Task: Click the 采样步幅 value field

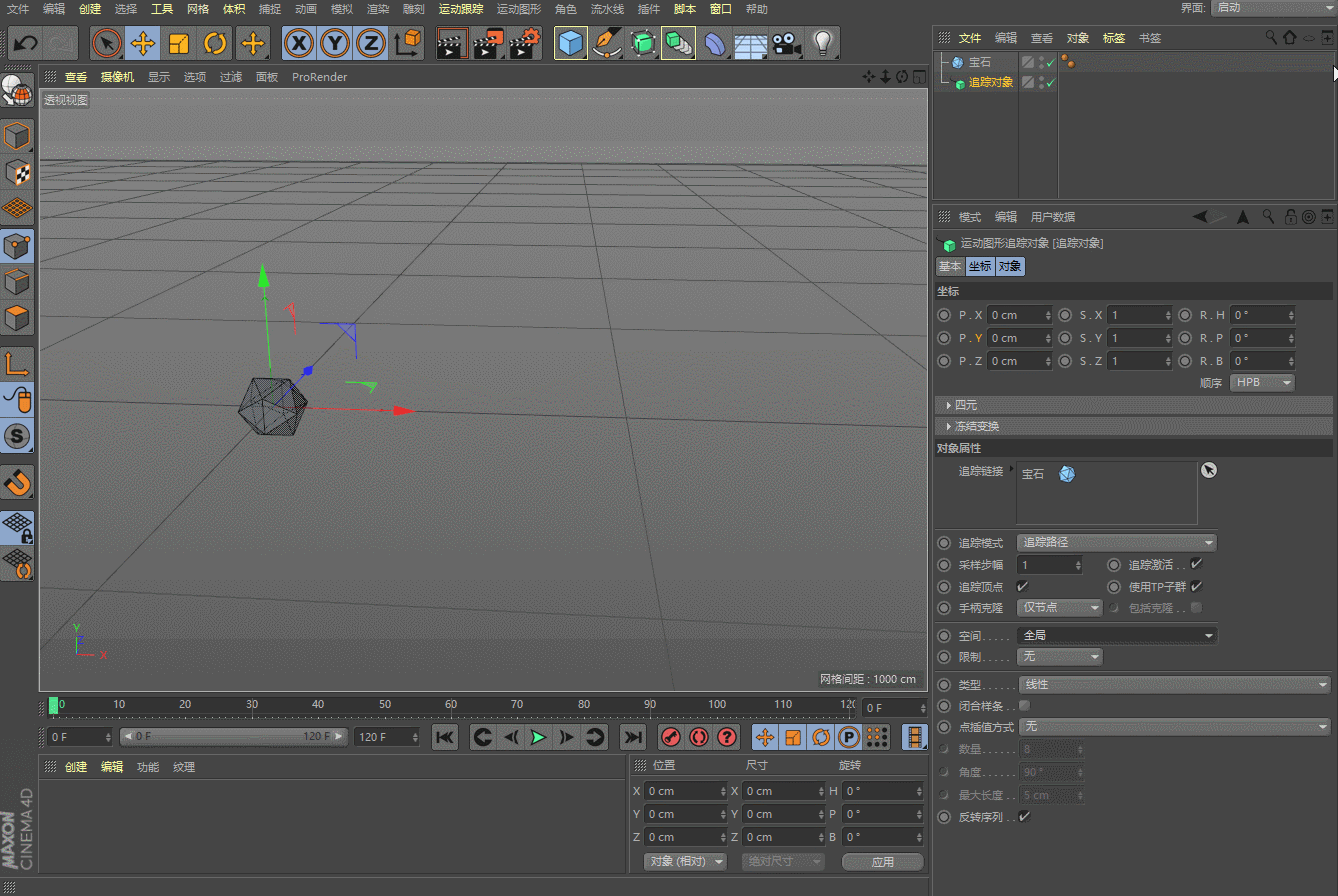Action: [1049, 565]
